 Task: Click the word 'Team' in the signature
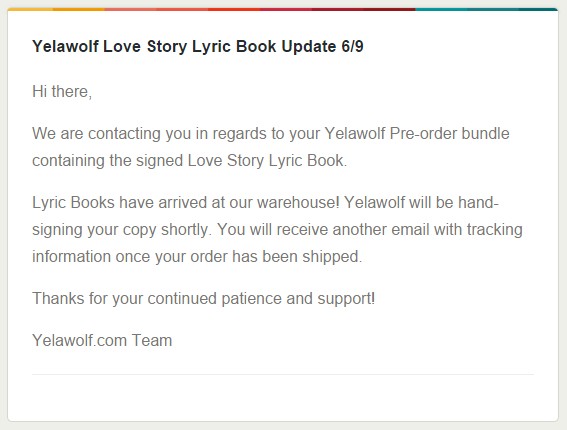pos(152,341)
